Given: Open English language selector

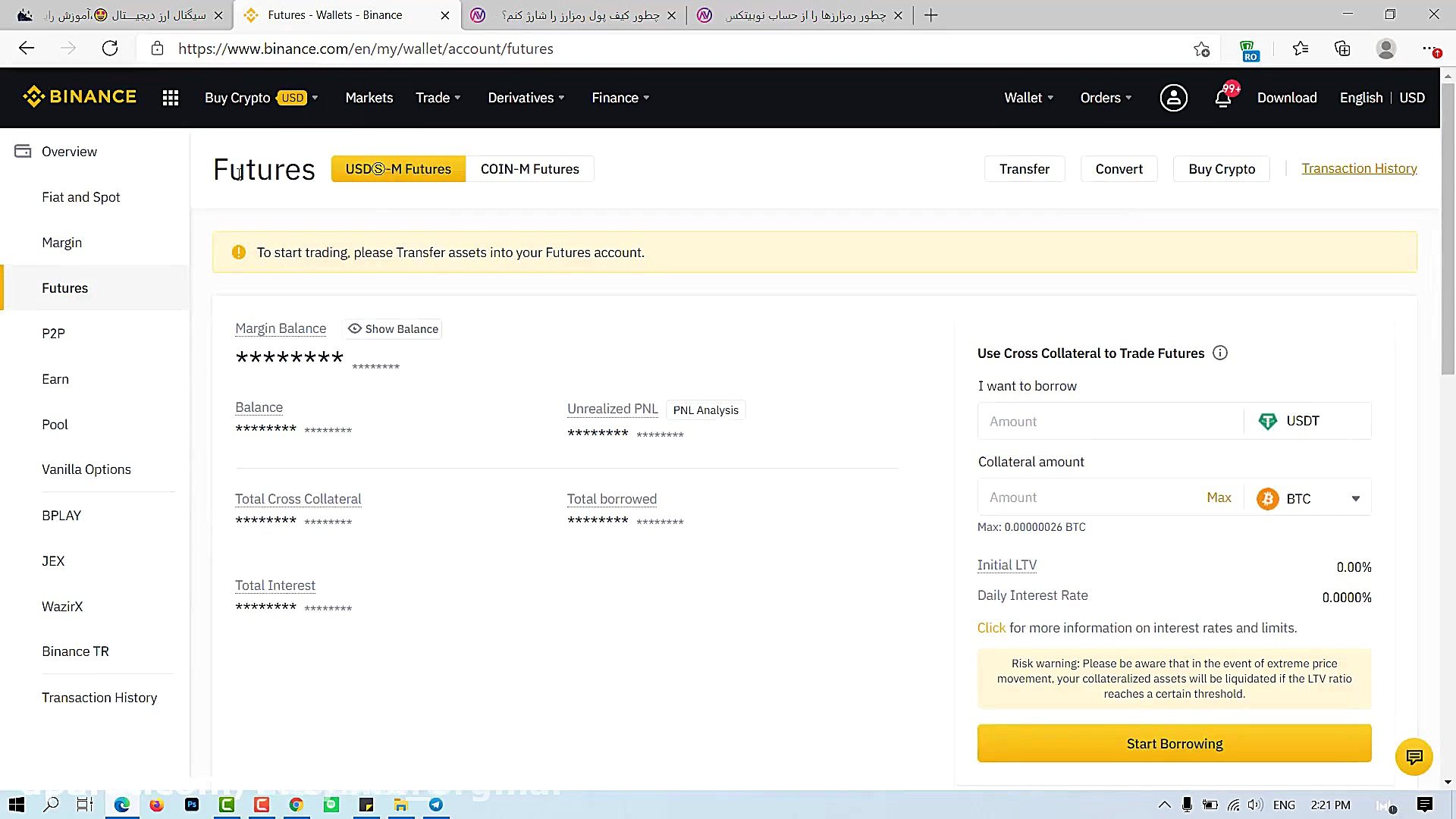Looking at the screenshot, I should click(1361, 98).
